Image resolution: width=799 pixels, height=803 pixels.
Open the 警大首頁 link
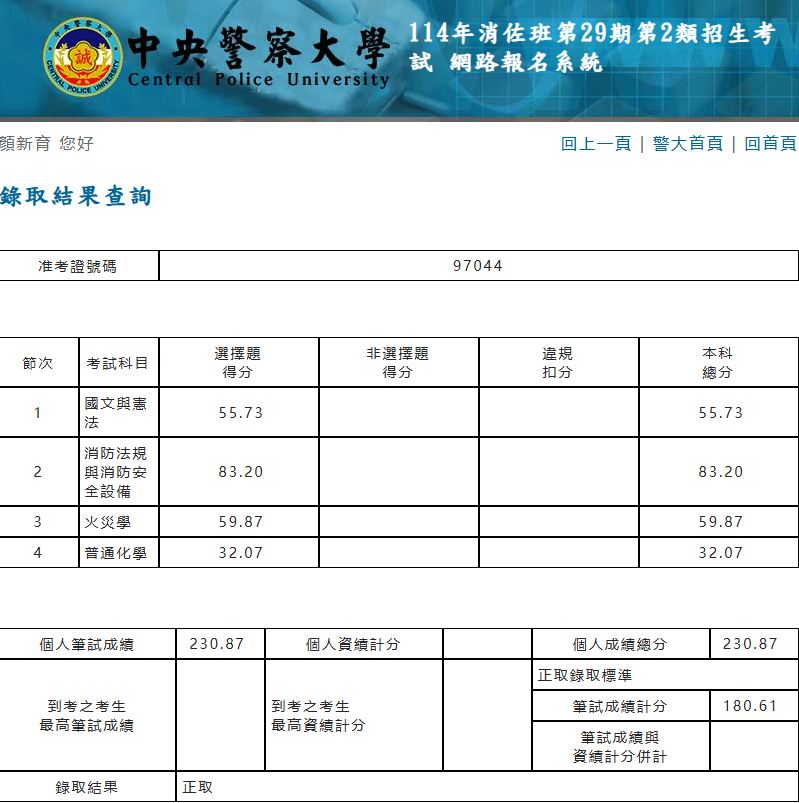(x=687, y=144)
